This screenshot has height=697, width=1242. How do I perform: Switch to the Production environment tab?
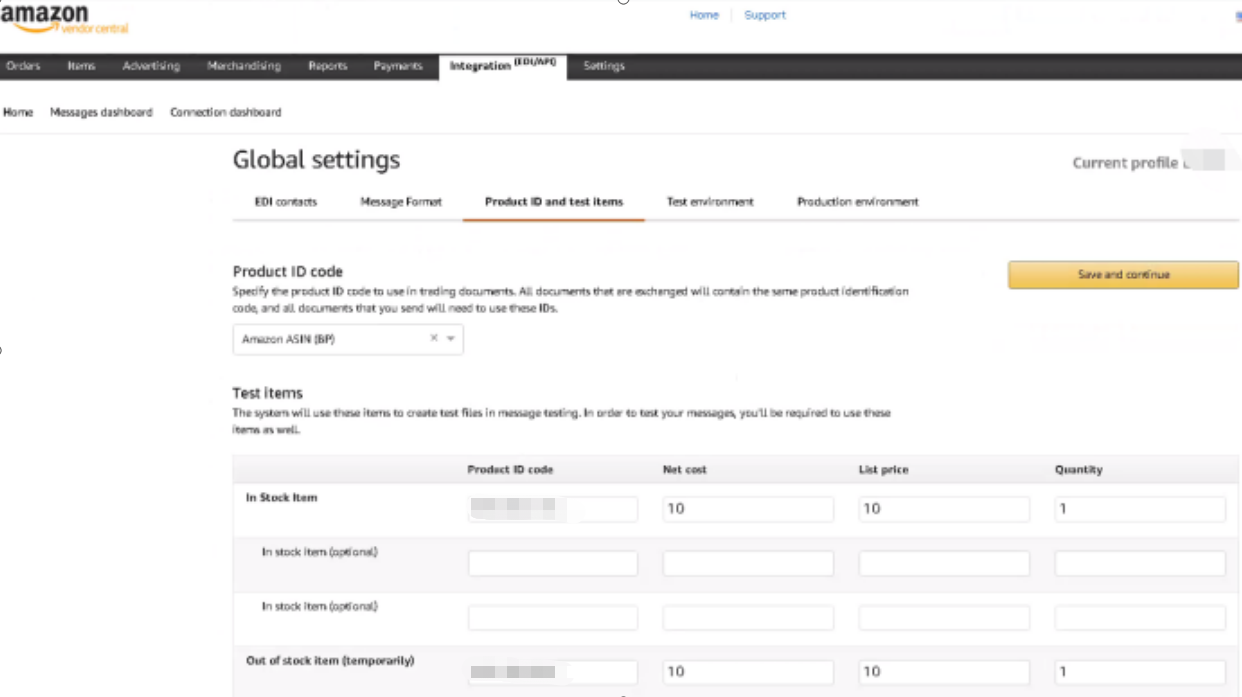[858, 202]
